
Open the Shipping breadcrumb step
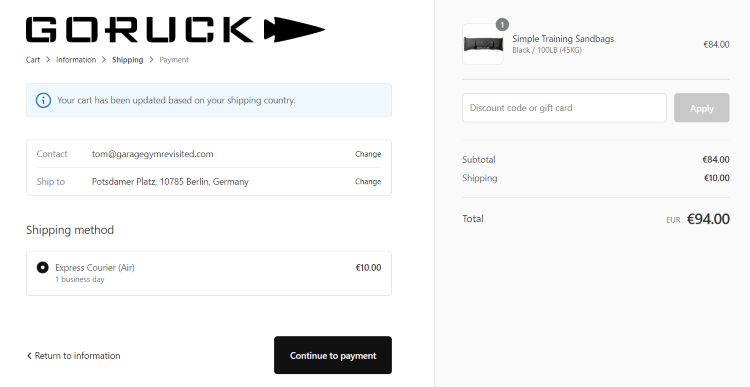tap(128, 60)
